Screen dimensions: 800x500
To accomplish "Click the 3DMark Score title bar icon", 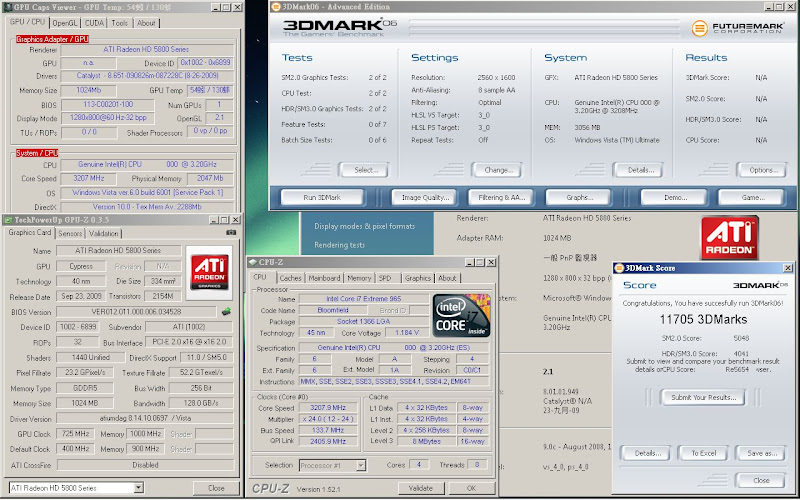I will (x=619, y=268).
